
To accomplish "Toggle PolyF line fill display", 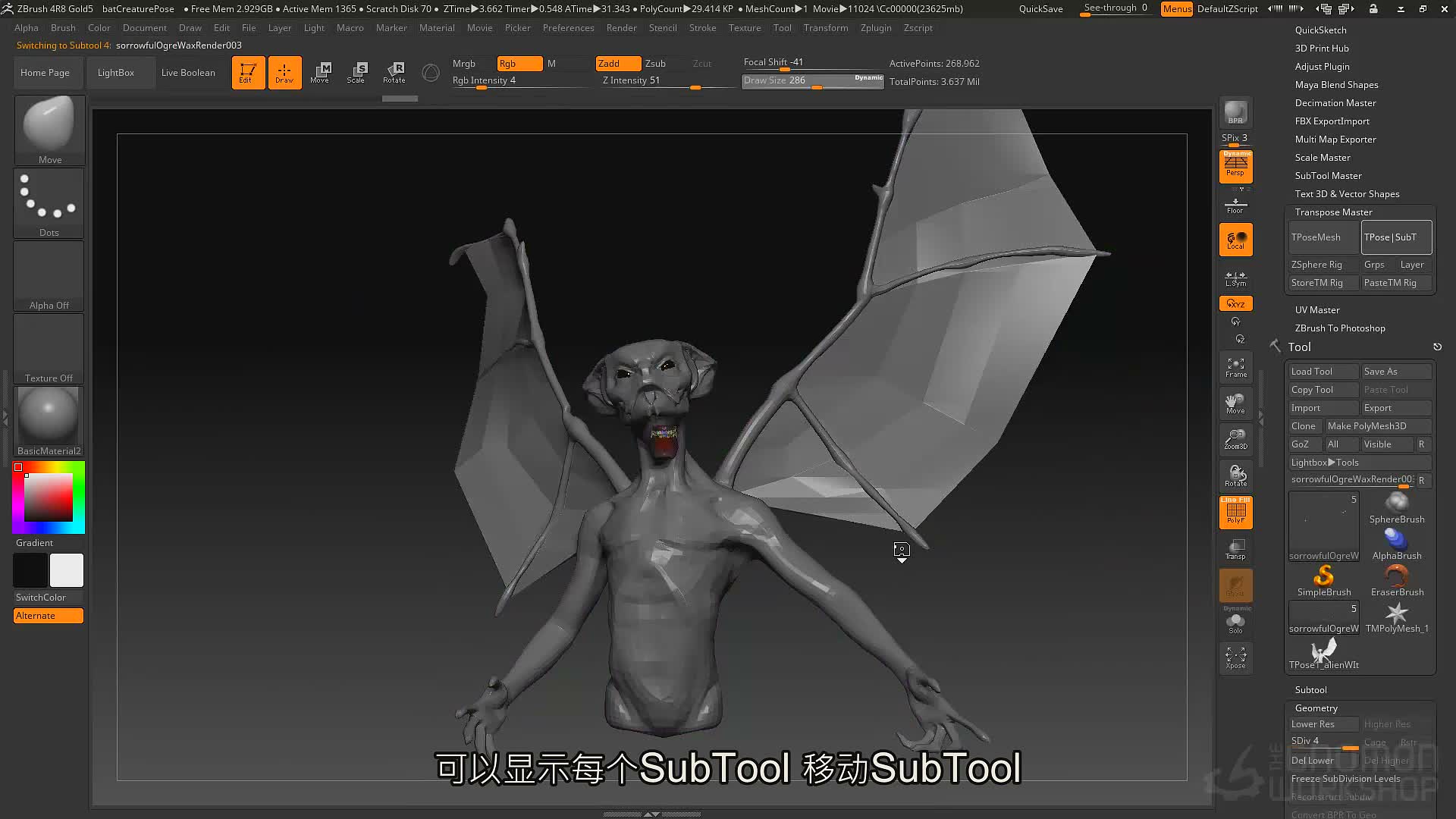I will pos(1235,512).
